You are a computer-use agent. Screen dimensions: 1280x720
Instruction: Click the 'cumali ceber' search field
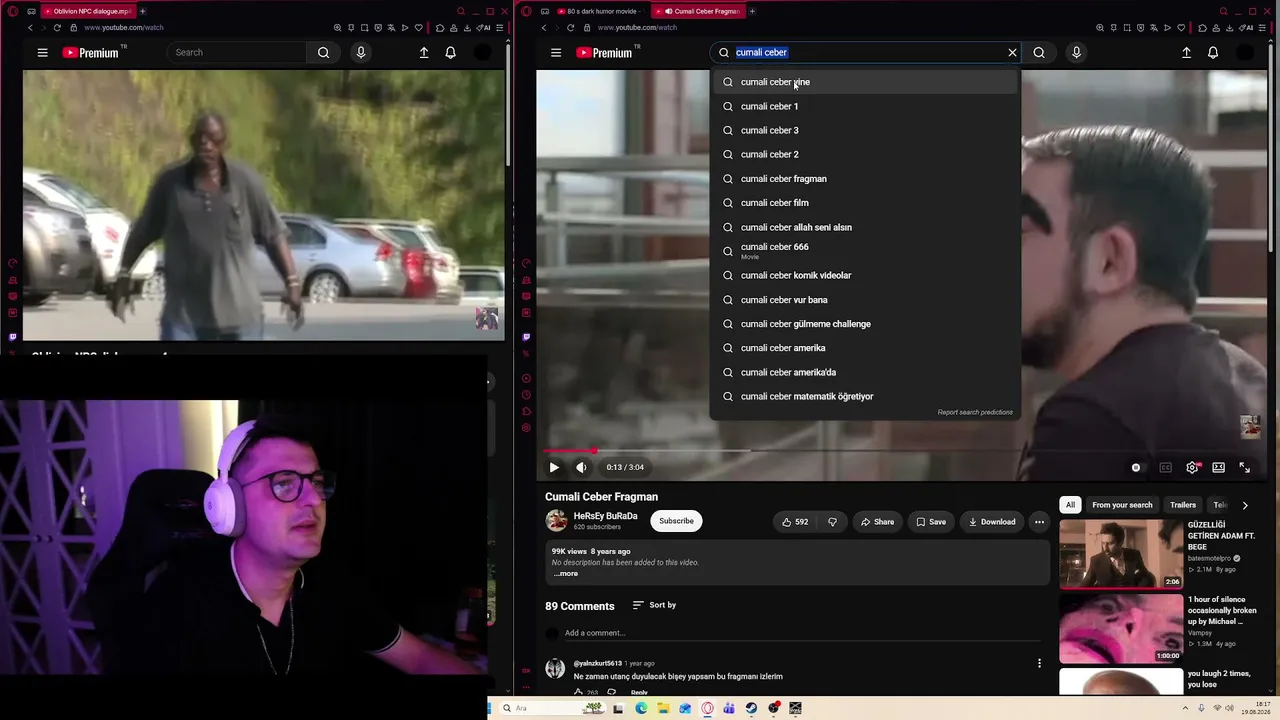point(865,53)
